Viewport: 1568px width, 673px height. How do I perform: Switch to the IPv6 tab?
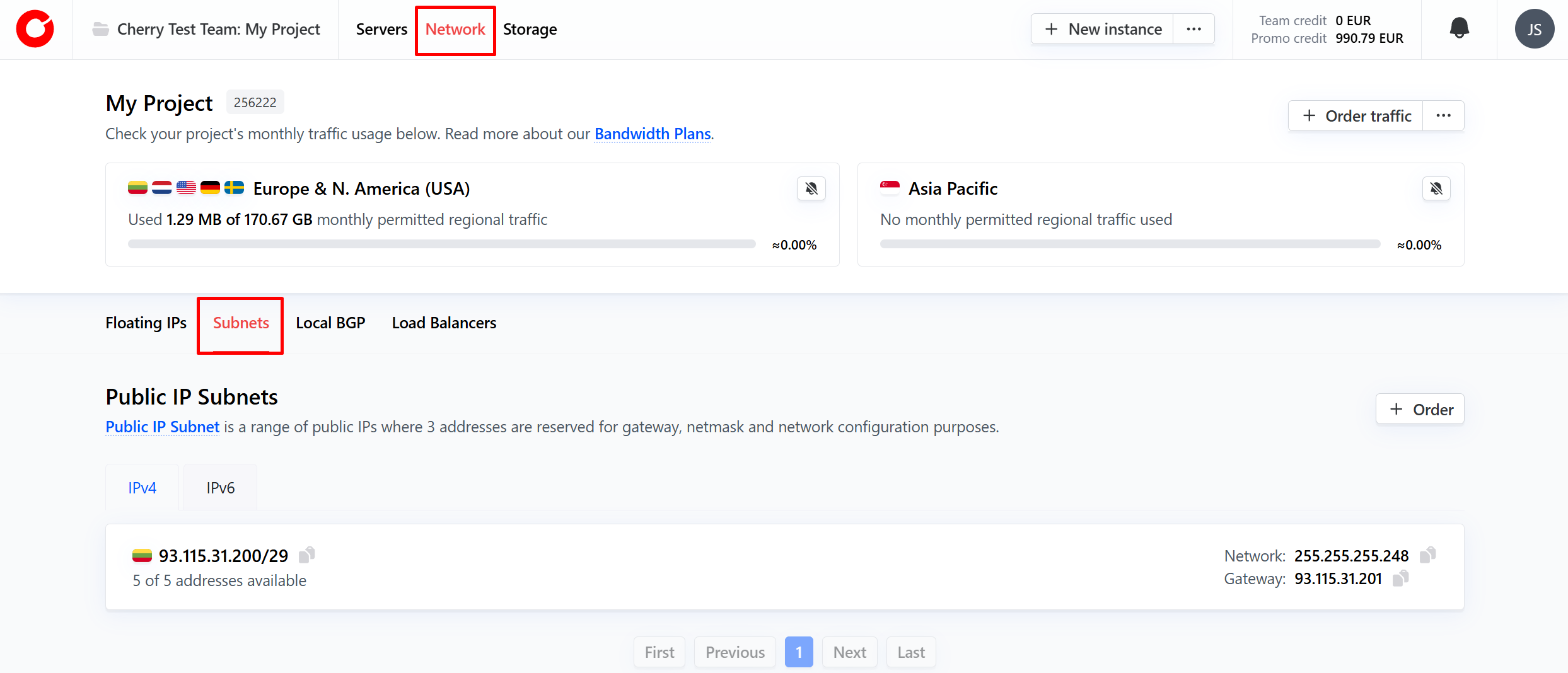pyautogui.click(x=220, y=488)
